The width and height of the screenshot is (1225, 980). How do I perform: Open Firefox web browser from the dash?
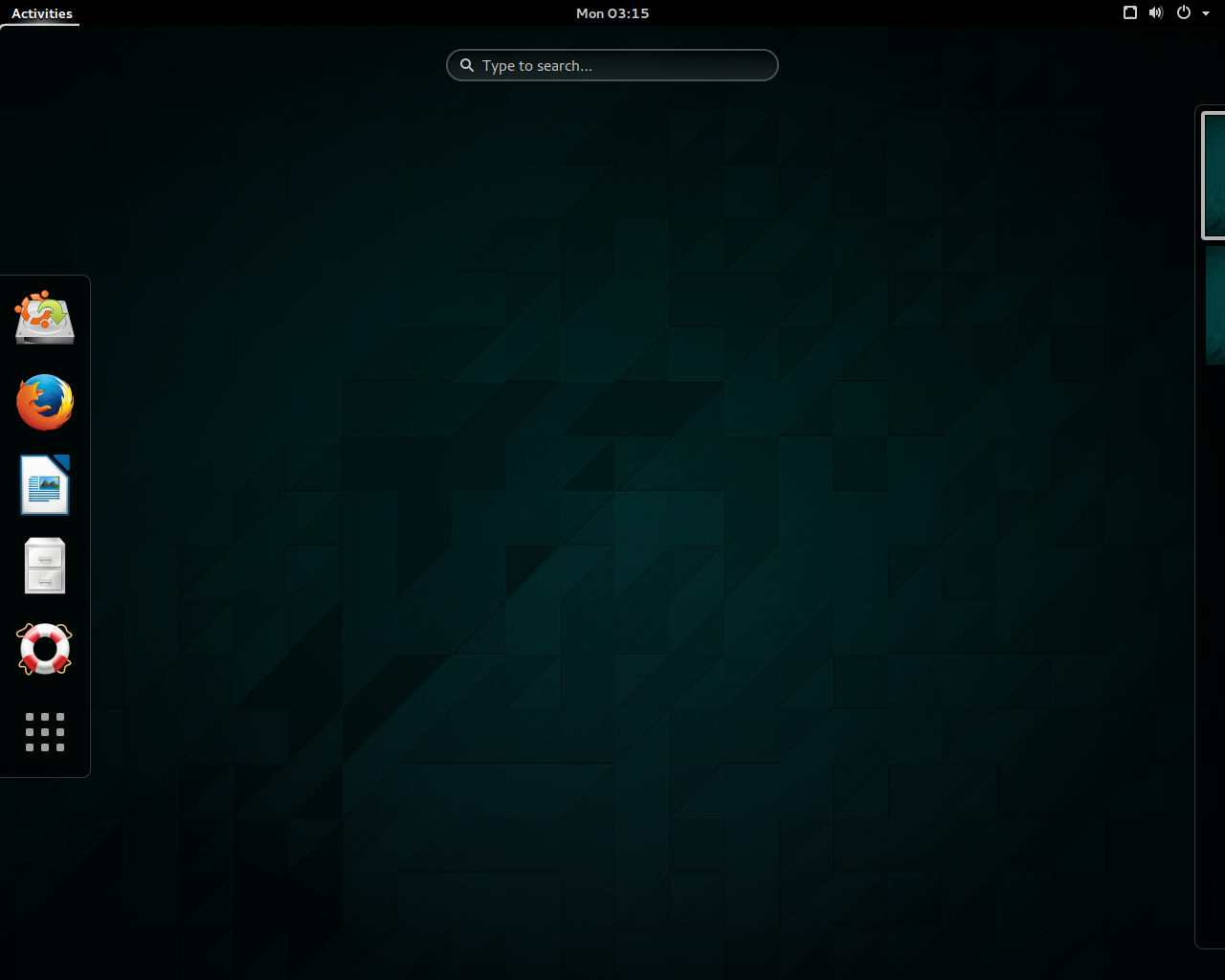tap(45, 402)
